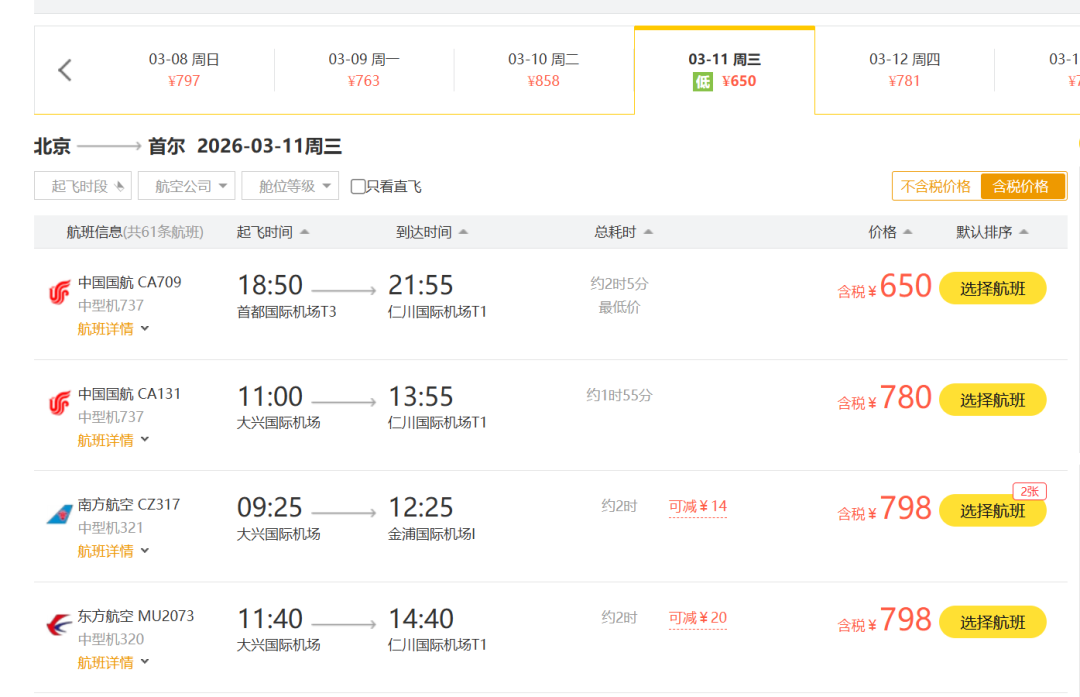Image resolution: width=1080 pixels, height=697 pixels.
Task: Enable the 只看直飞 direct-flights checkbox
Action: (x=358, y=186)
